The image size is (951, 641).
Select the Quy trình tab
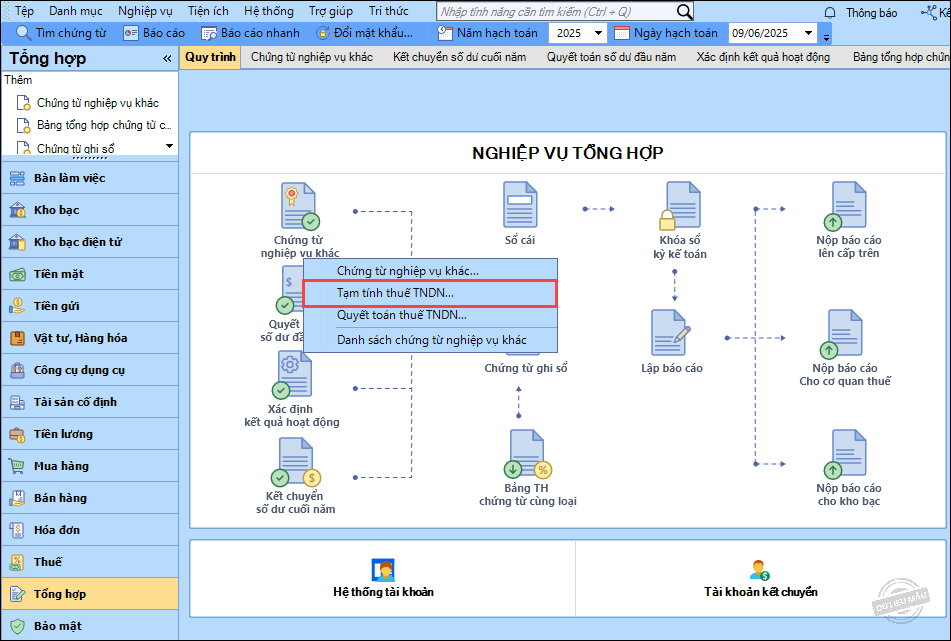click(x=210, y=57)
